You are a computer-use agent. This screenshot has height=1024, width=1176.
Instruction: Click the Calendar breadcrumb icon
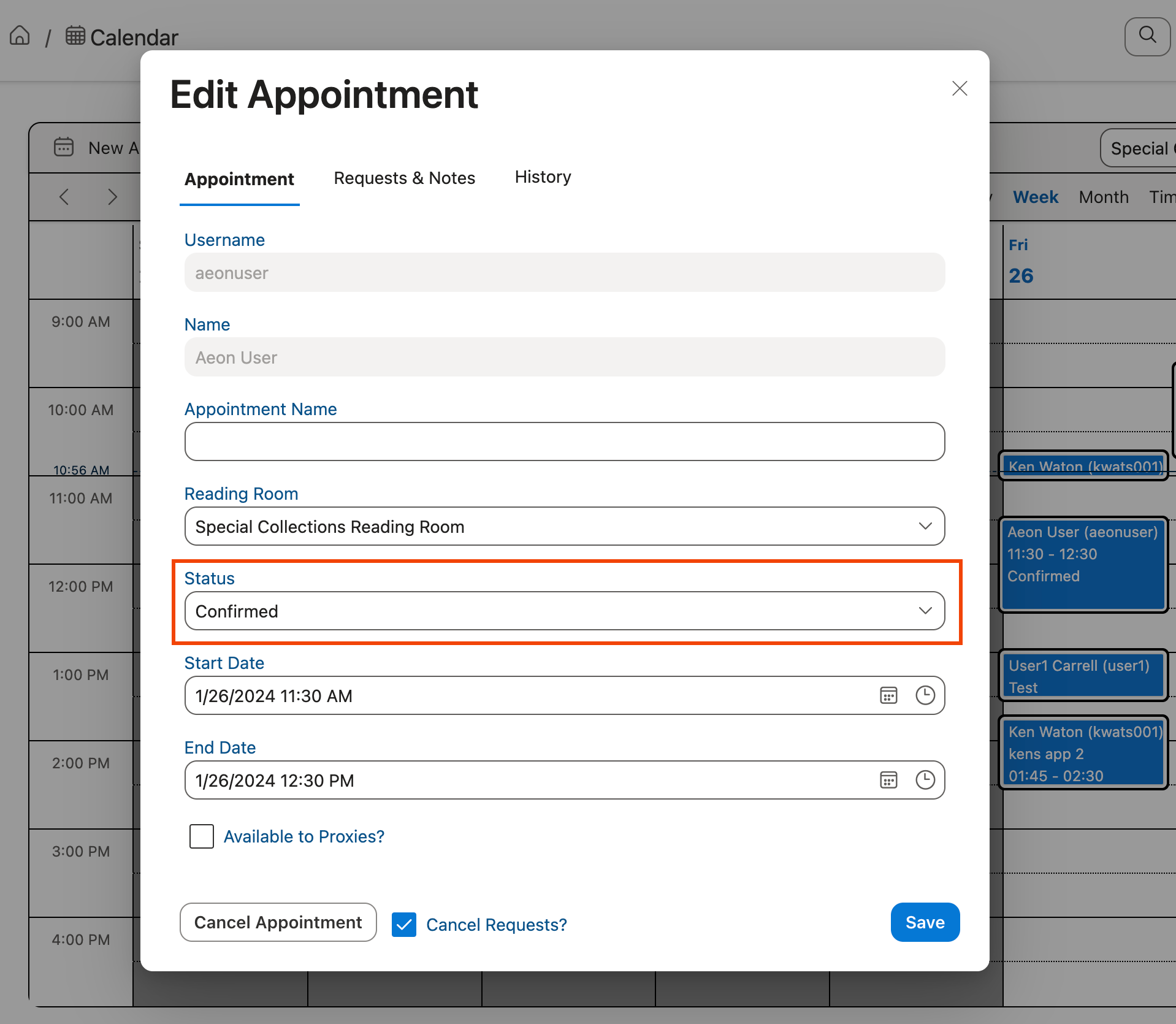pyautogui.click(x=75, y=36)
